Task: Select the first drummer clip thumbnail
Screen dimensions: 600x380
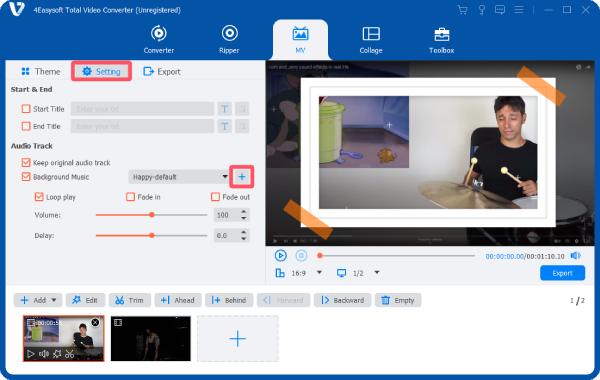Action: (x=64, y=339)
